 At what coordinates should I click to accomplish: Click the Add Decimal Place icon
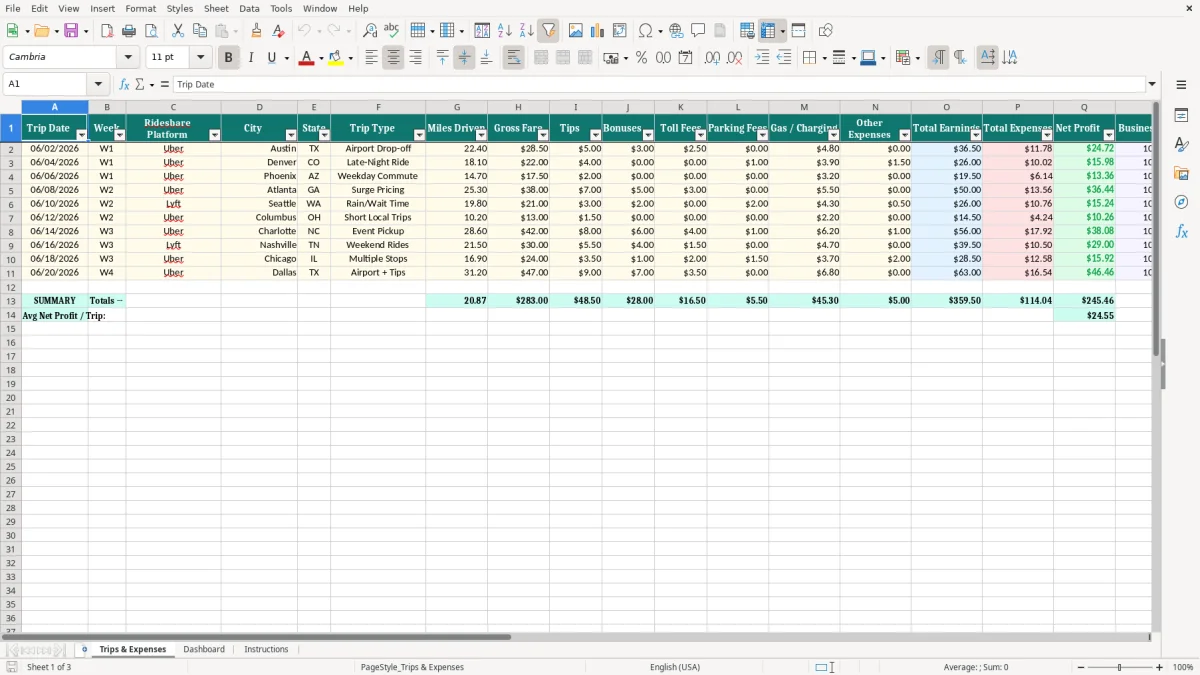tap(712, 58)
